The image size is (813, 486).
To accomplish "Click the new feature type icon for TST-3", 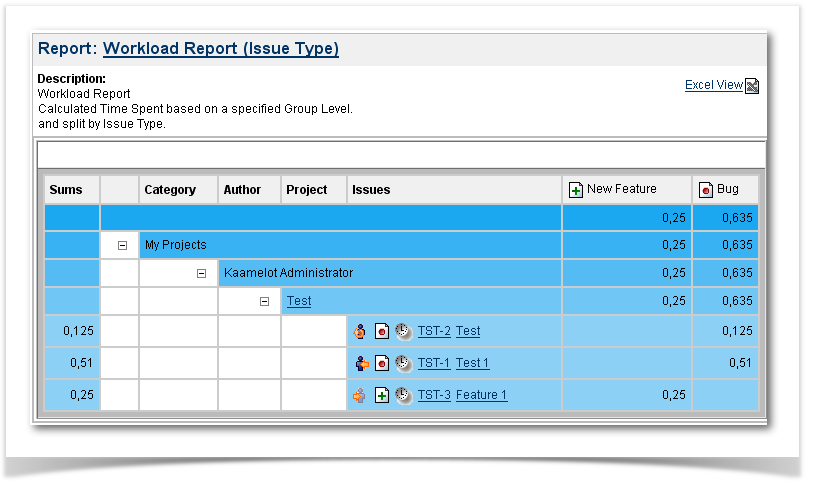I will click(x=381, y=395).
